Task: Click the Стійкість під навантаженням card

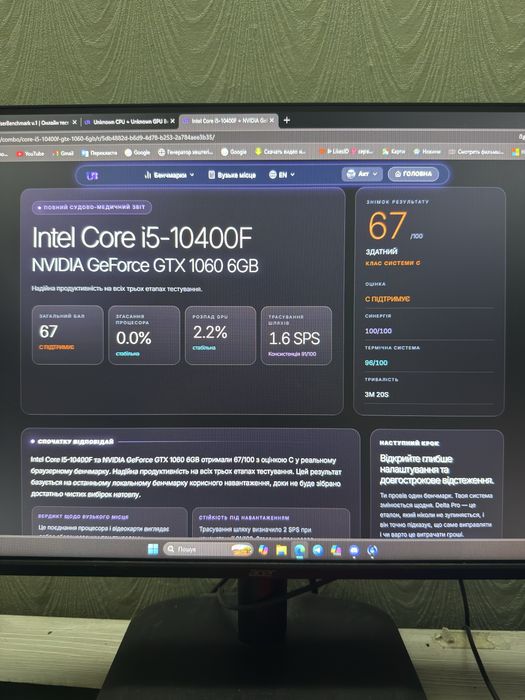Action: coord(271,522)
